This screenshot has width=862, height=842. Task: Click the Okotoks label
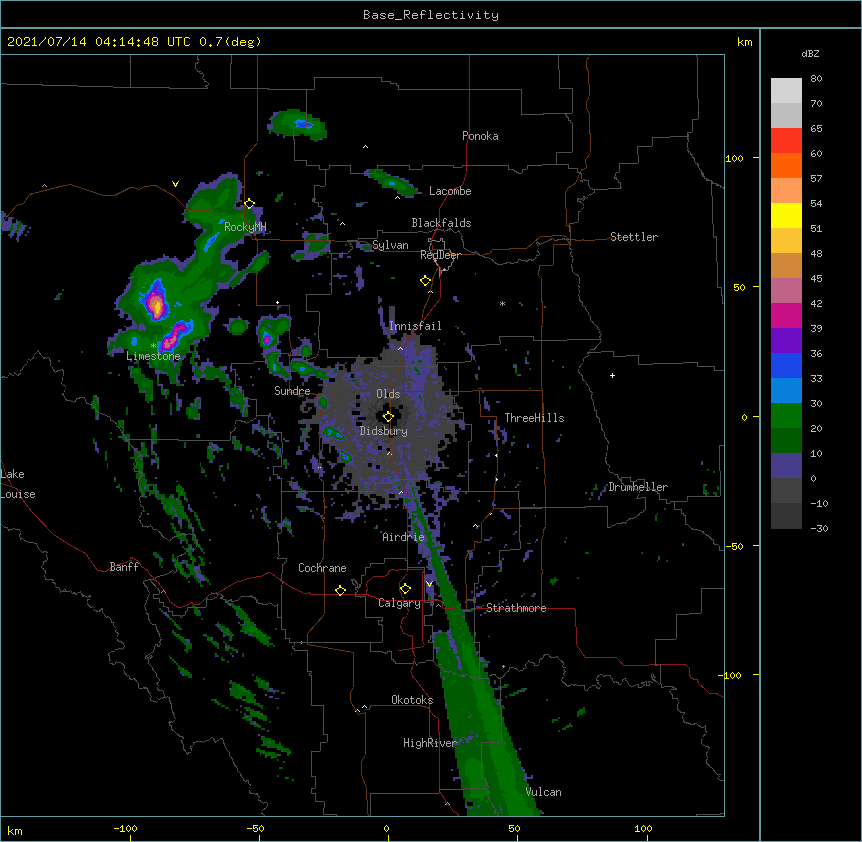coord(412,700)
